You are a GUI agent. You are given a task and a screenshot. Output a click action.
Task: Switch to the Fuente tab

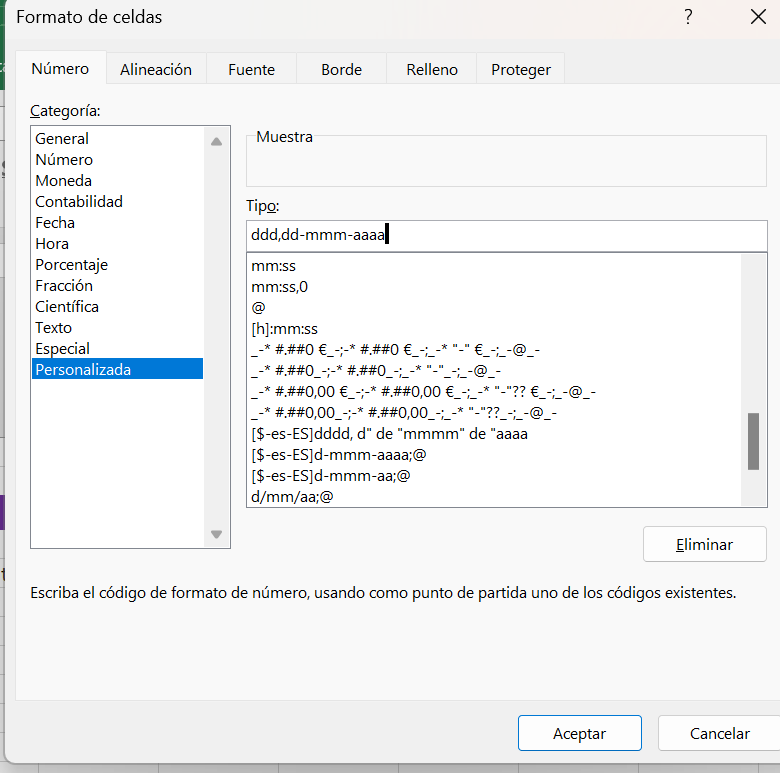(x=251, y=69)
